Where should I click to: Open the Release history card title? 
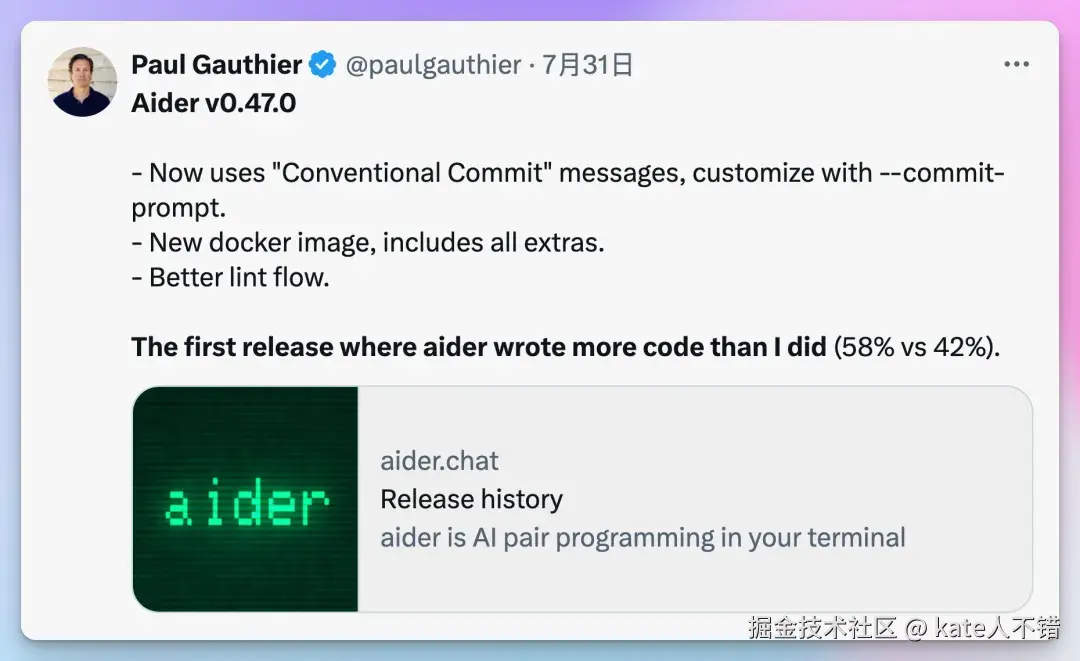472,499
